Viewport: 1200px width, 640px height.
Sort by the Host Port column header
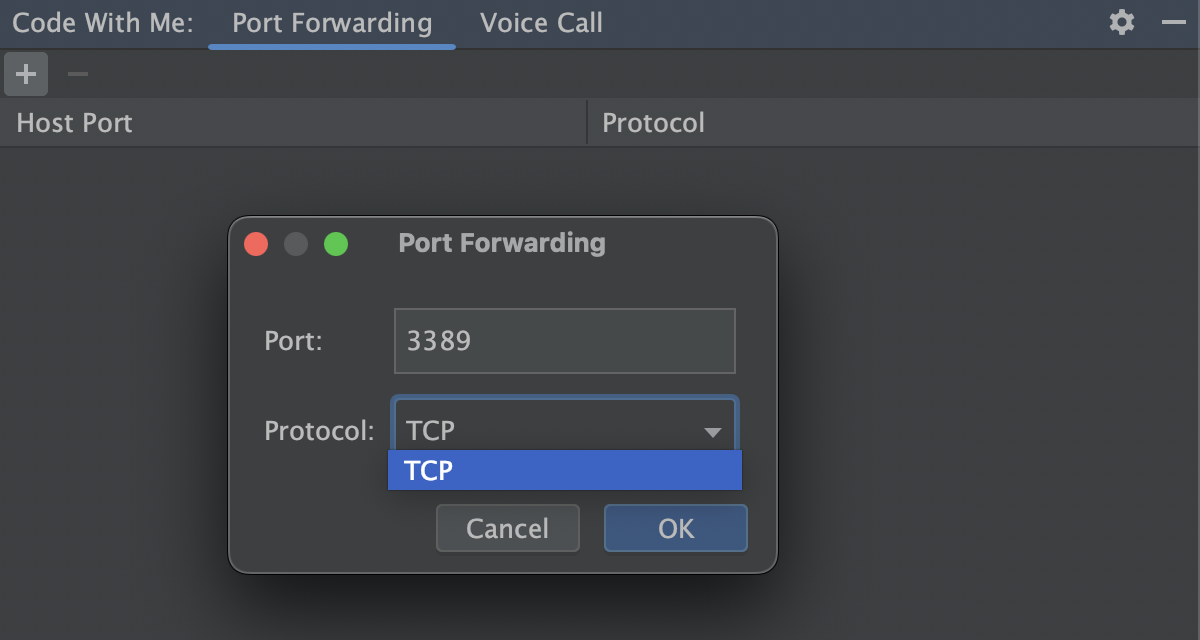point(75,123)
